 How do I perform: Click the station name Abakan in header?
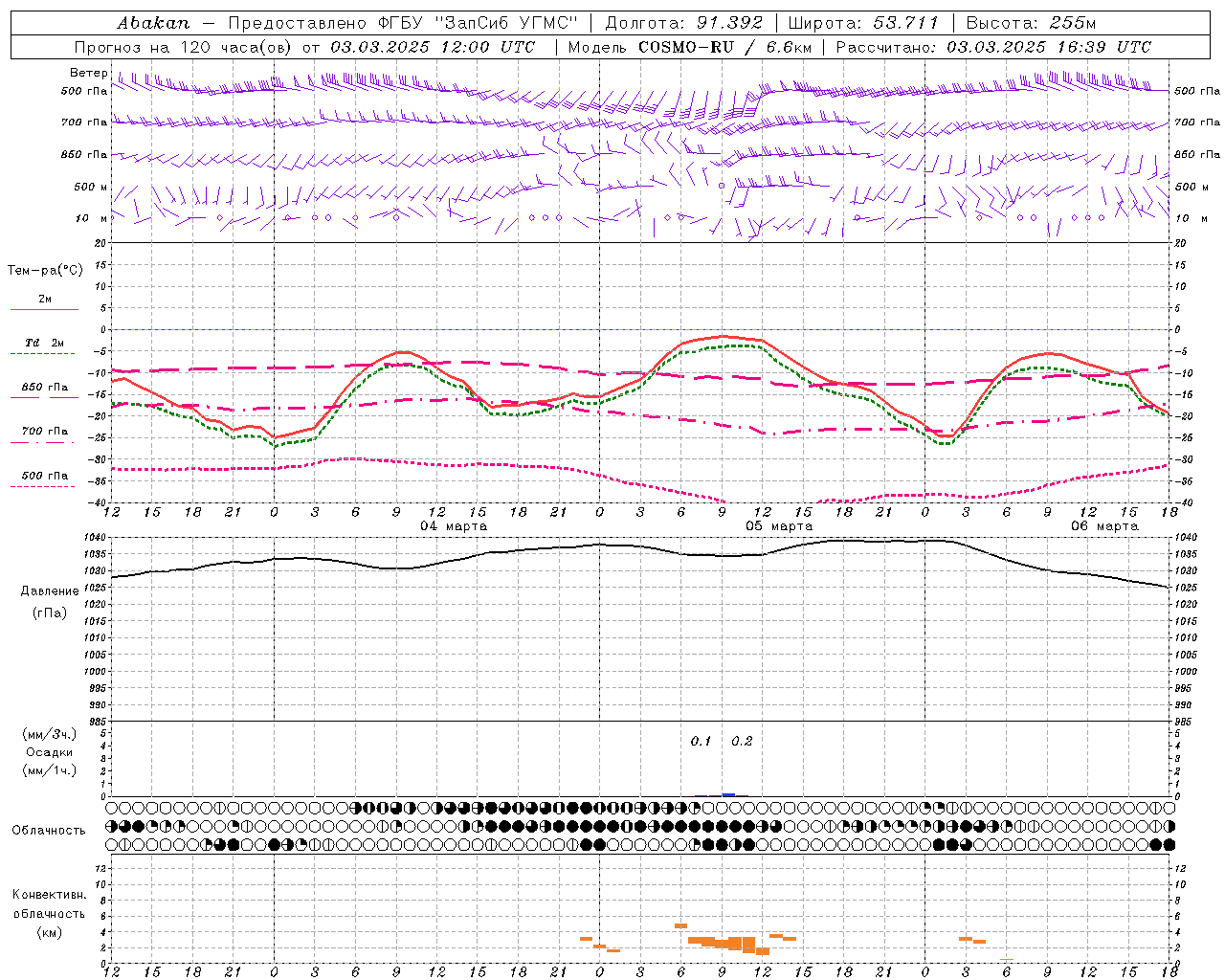153,22
